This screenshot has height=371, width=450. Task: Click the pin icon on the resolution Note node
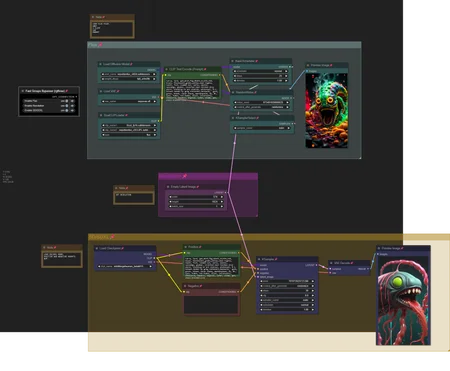(127, 188)
